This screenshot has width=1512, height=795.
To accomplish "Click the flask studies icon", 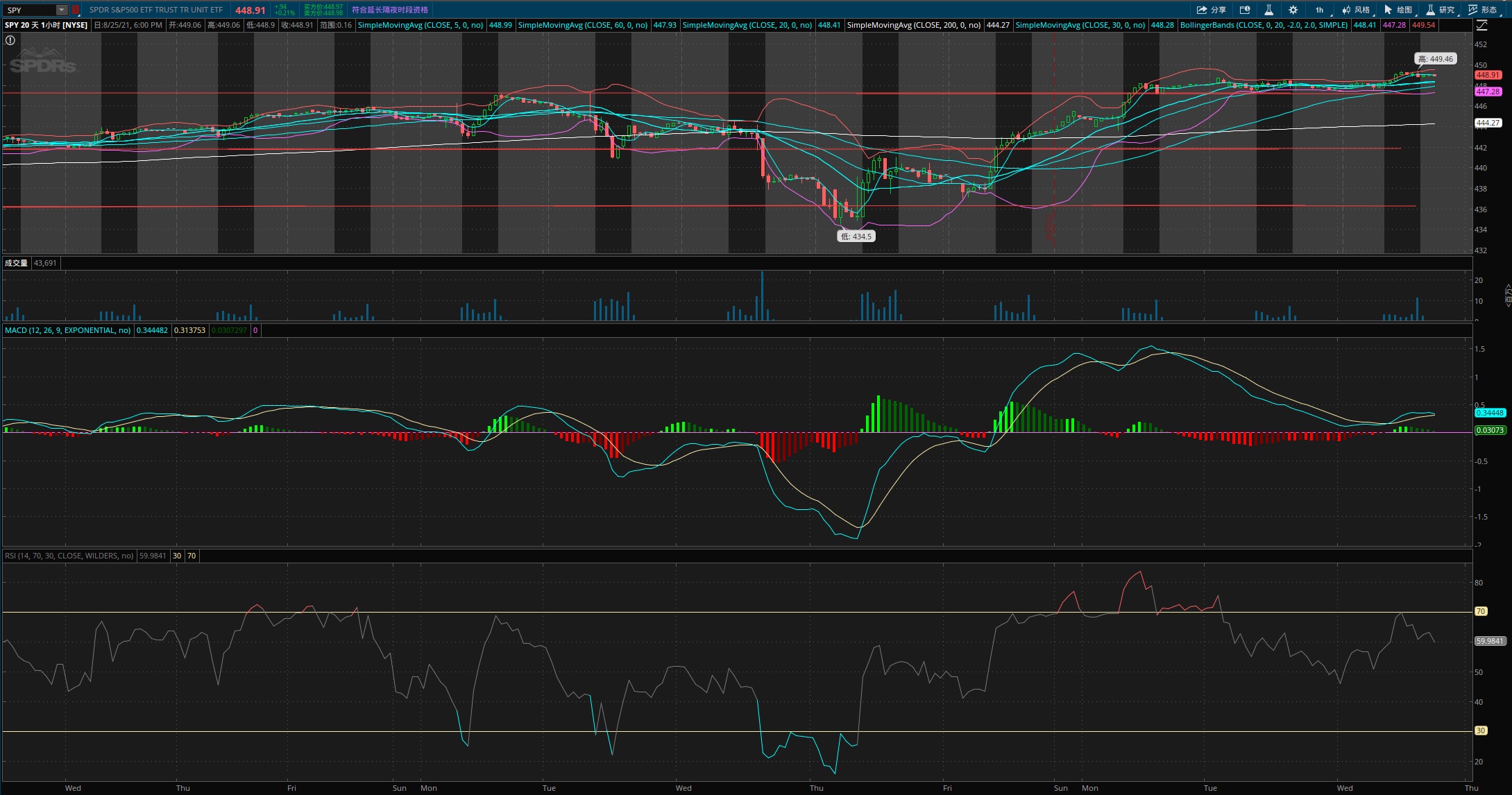I will coord(1268,10).
